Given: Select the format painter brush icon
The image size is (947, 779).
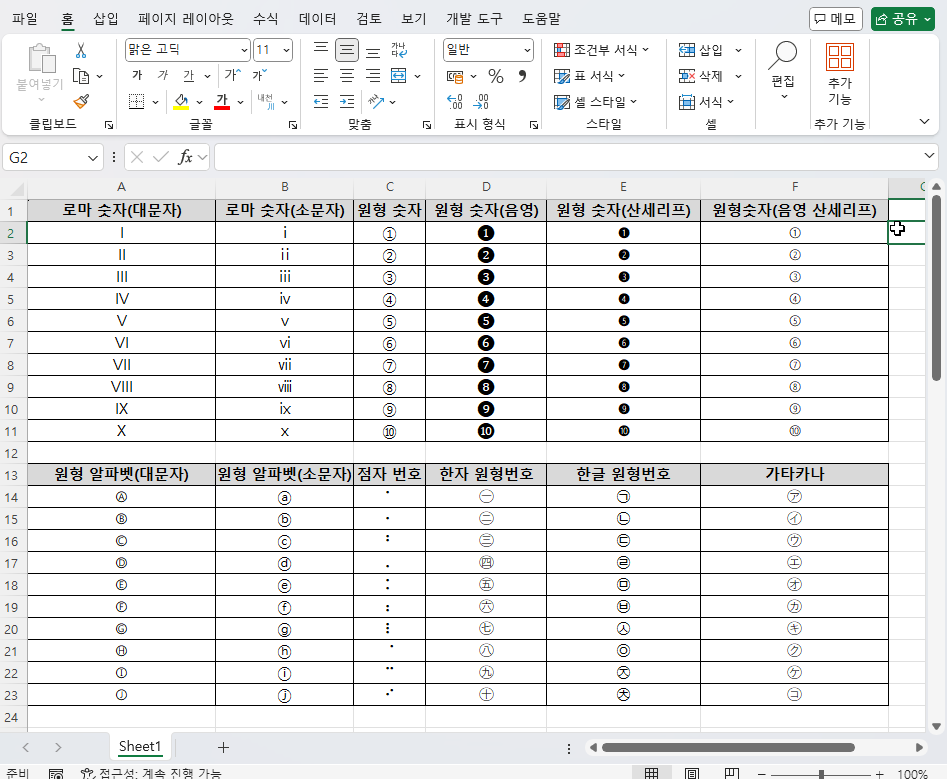Looking at the screenshot, I should [x=82, y=100].
